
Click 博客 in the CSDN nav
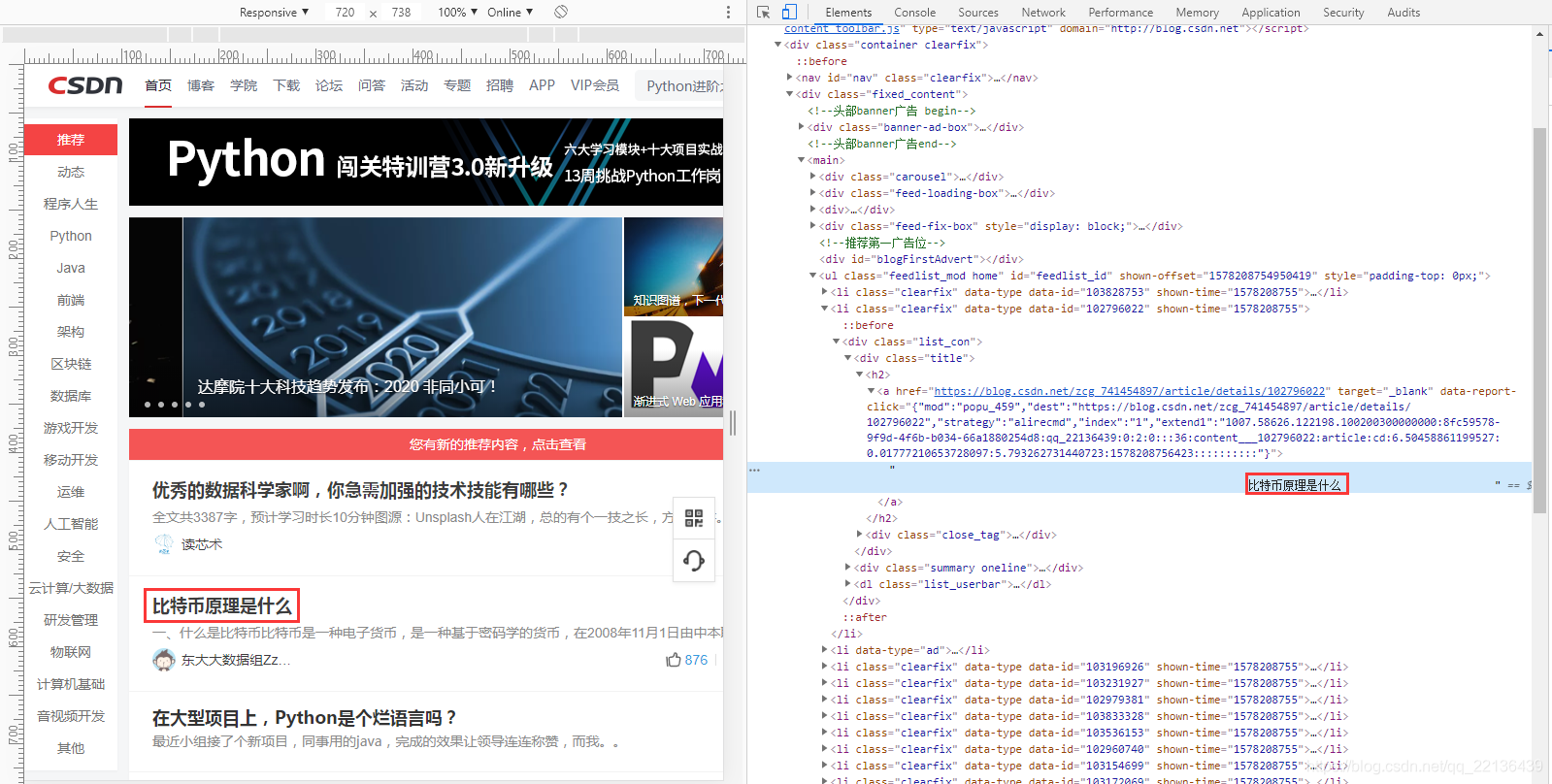coord(201,85)
